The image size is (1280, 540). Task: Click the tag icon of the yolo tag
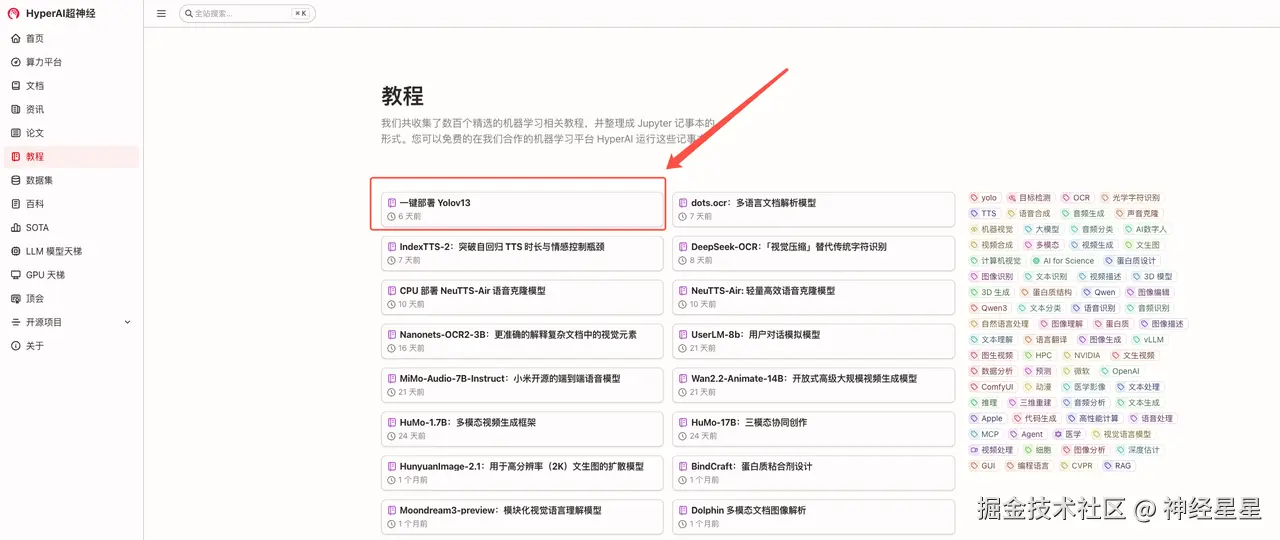click(x=975, y=198)
